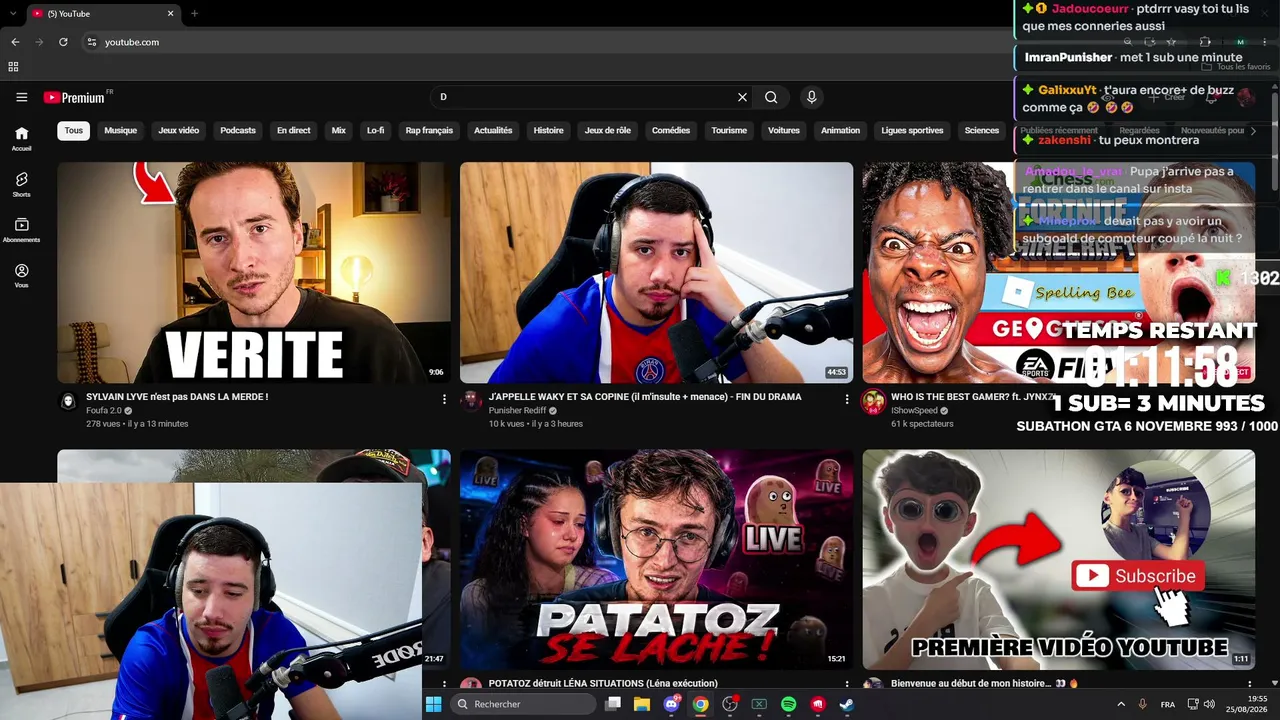Image resolution: width=1280 pixels, height=720 pixels.
Task: Select the Tous filter chip
Action: click(x=74, y=130)
